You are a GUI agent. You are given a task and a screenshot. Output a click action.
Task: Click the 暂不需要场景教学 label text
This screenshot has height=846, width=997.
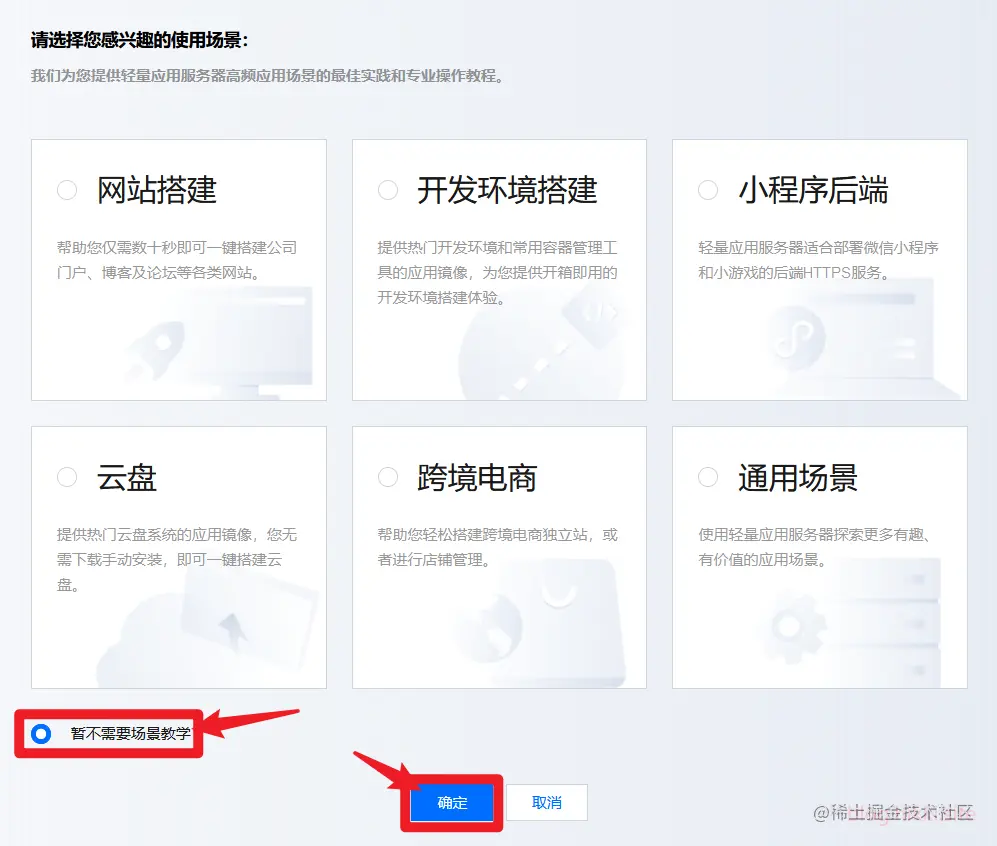(130, 733)
